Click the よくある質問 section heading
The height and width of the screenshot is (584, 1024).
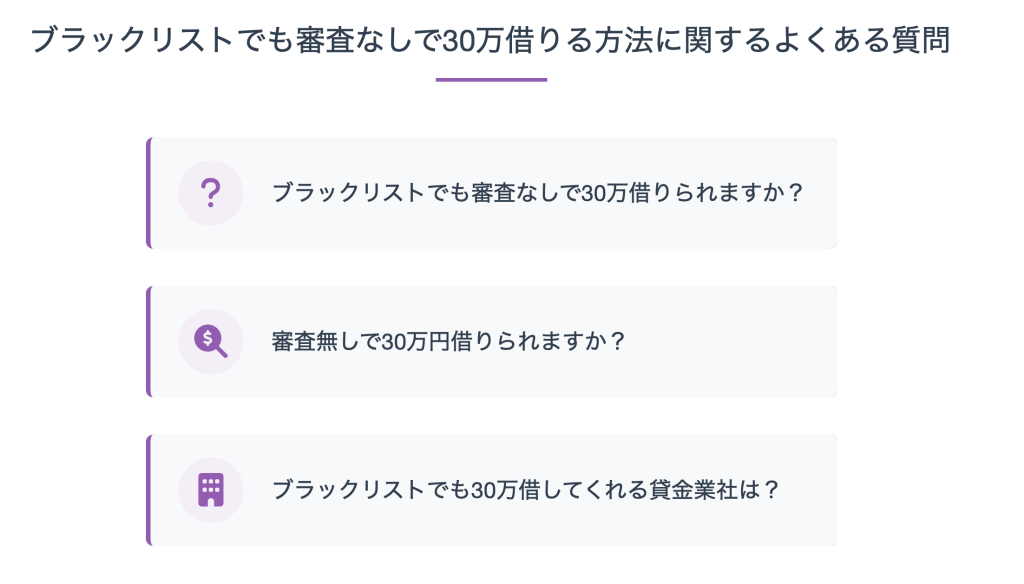pos(490,40)
